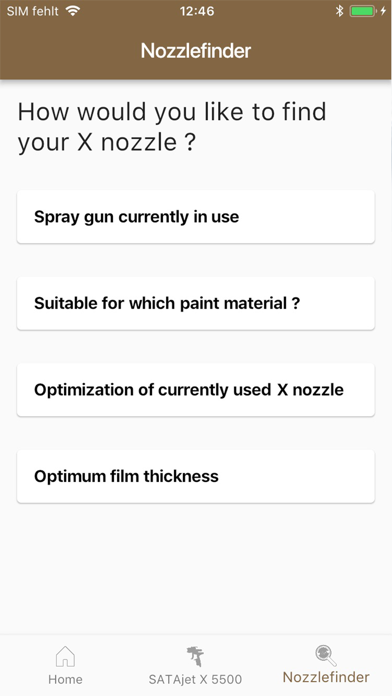Select the Nozzlefinder tab label
This screenshot has width=392, height=696.
[x=326, y=677]
